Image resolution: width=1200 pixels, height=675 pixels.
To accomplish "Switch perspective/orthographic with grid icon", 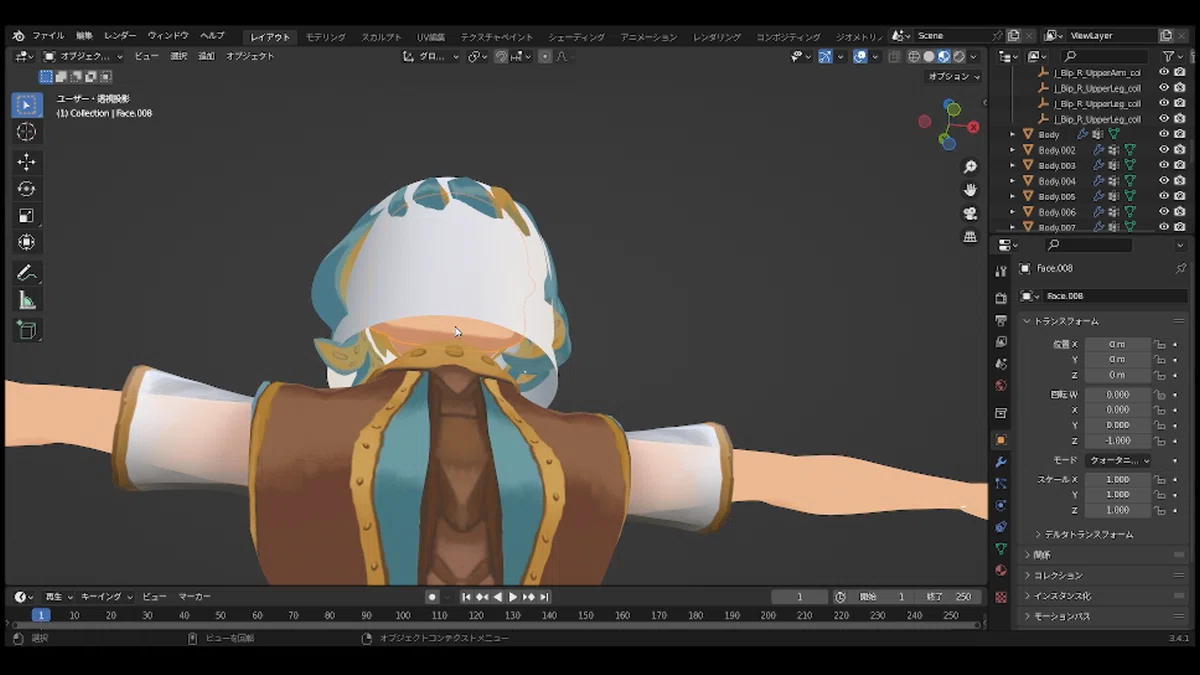I will pos(969,237).
